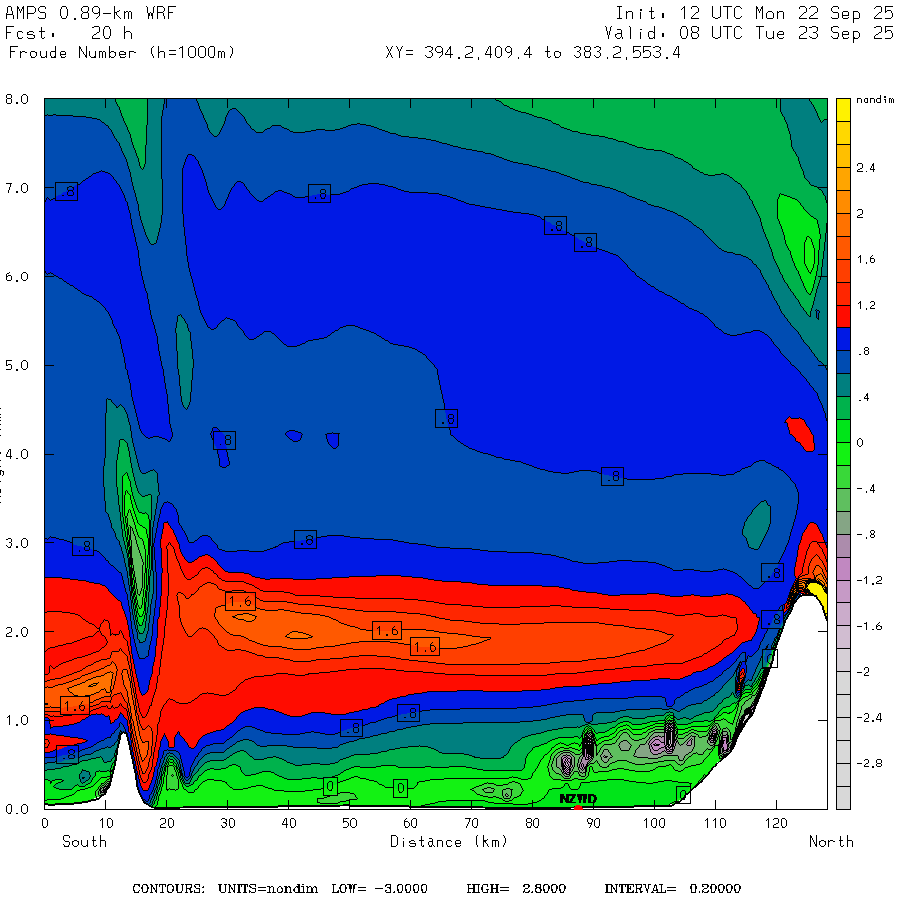Click the '90' distance axis tick label

coord(593,823)
